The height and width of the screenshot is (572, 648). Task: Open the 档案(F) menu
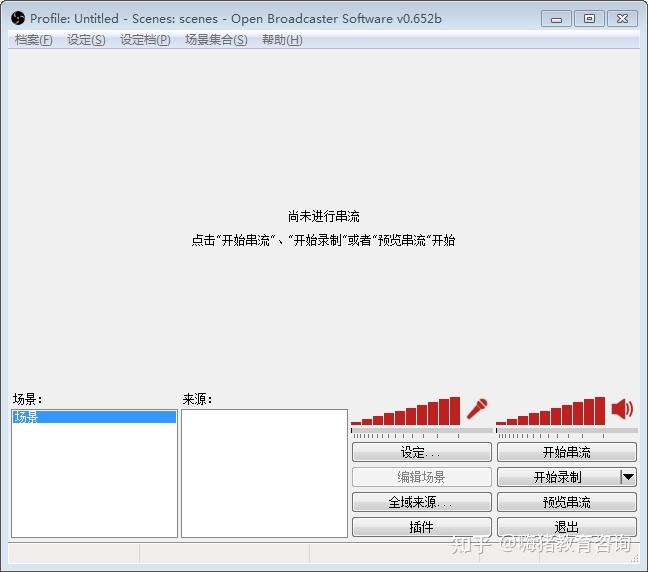click(33, 40)
